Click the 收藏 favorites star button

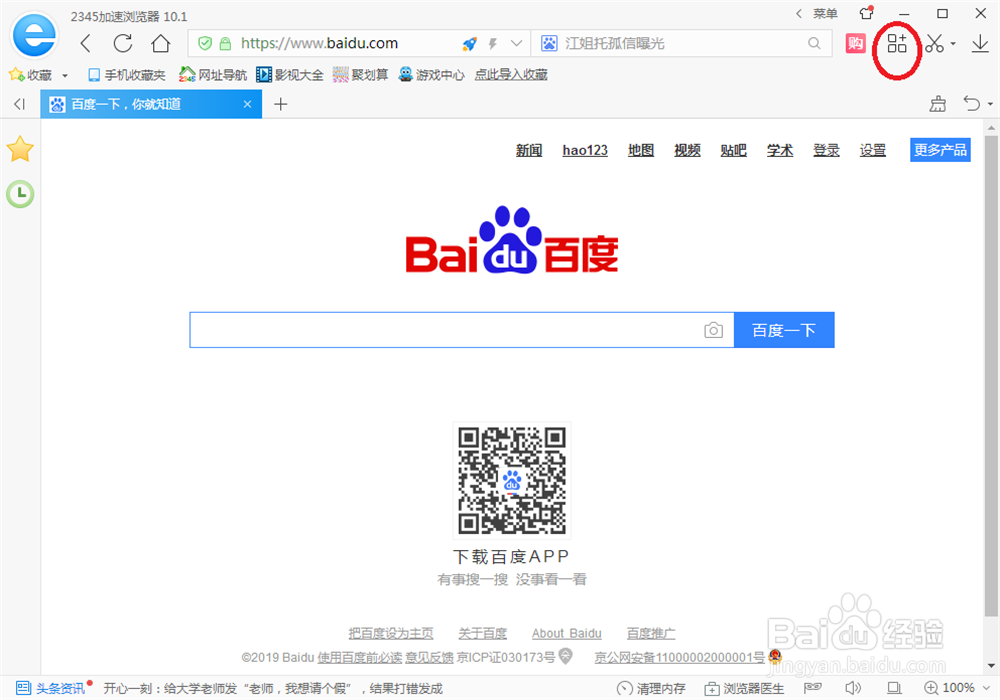tap(30, 75)
